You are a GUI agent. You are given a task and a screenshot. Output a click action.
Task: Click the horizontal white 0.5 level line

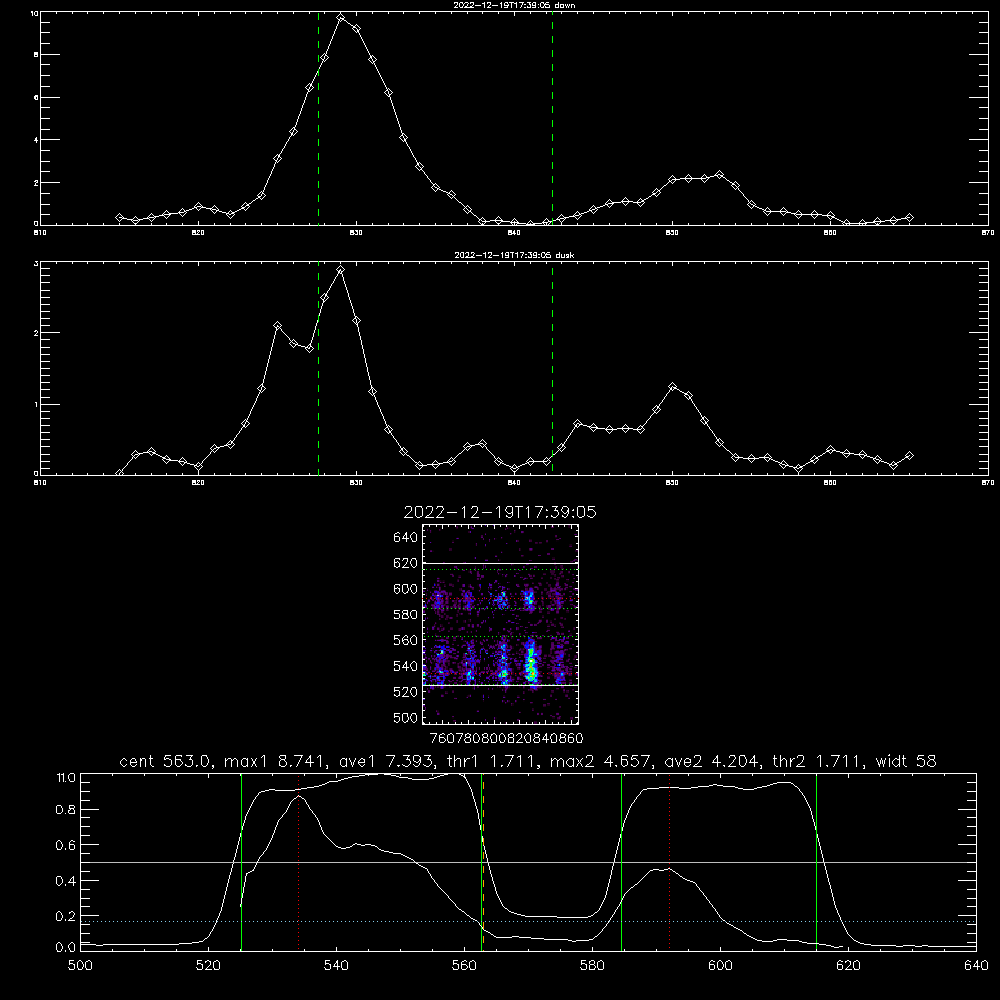[528, 862]
